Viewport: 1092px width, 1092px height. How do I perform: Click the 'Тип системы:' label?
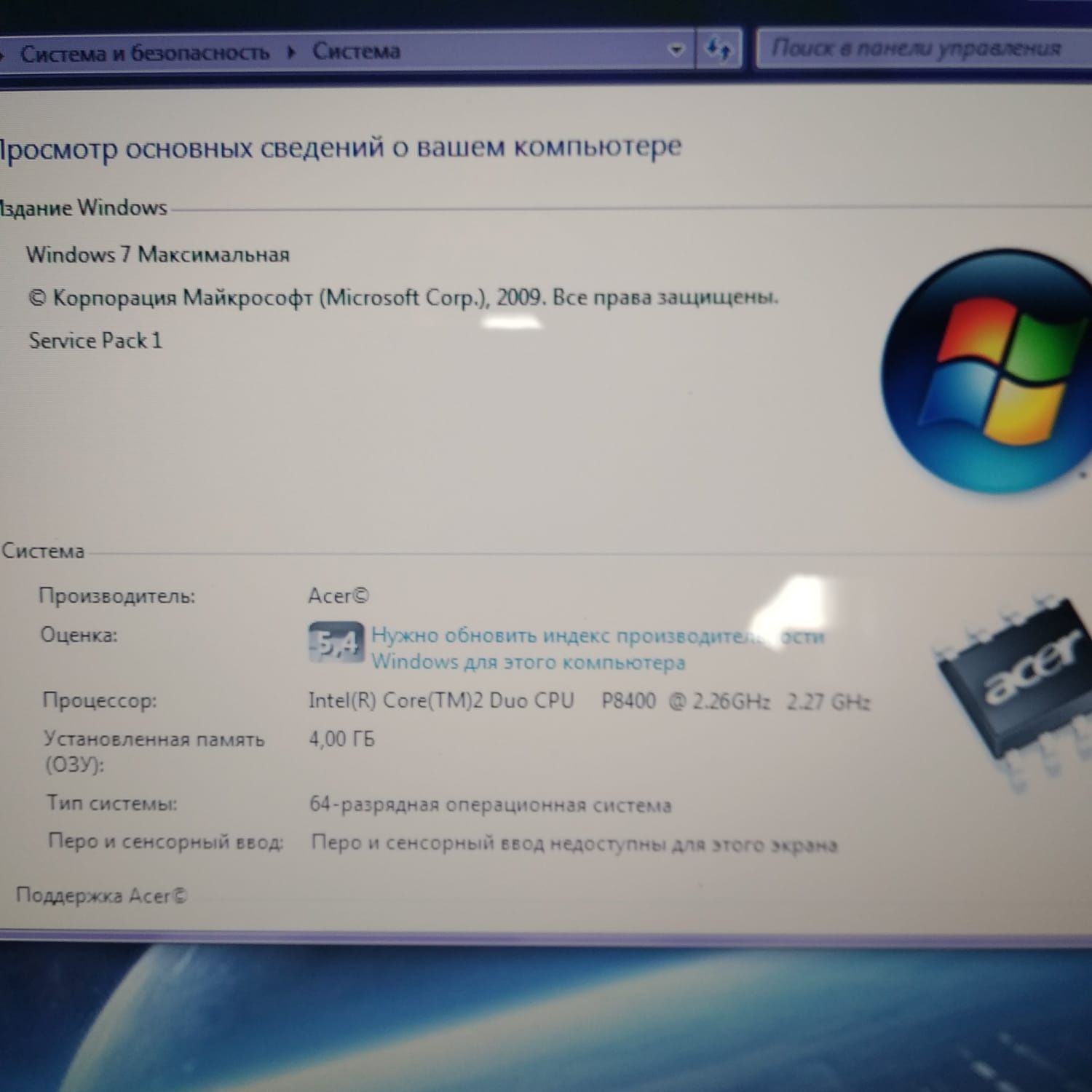[112, 803]
